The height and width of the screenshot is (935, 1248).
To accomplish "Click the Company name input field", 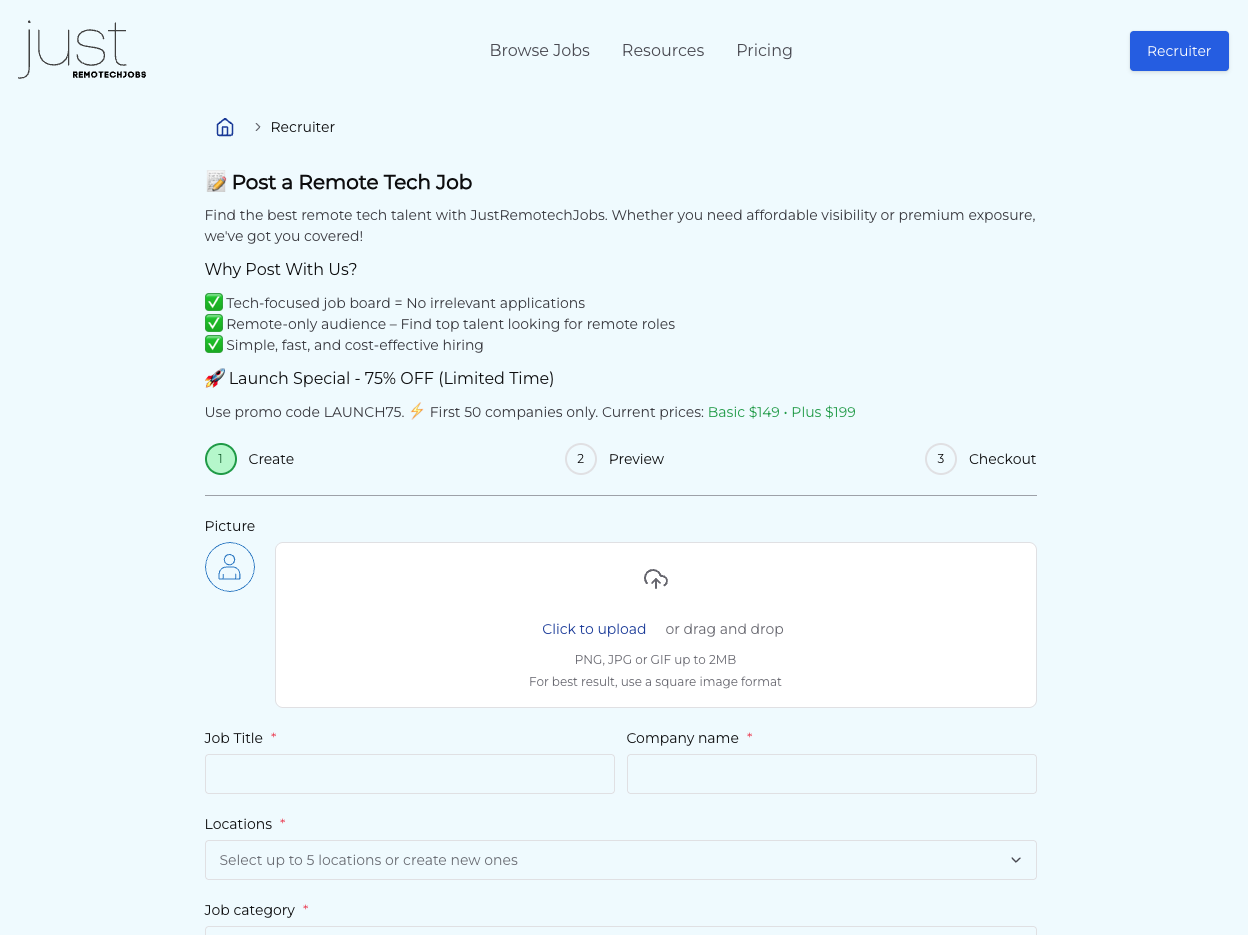I will pyautogui.click(x=831, y=774).
